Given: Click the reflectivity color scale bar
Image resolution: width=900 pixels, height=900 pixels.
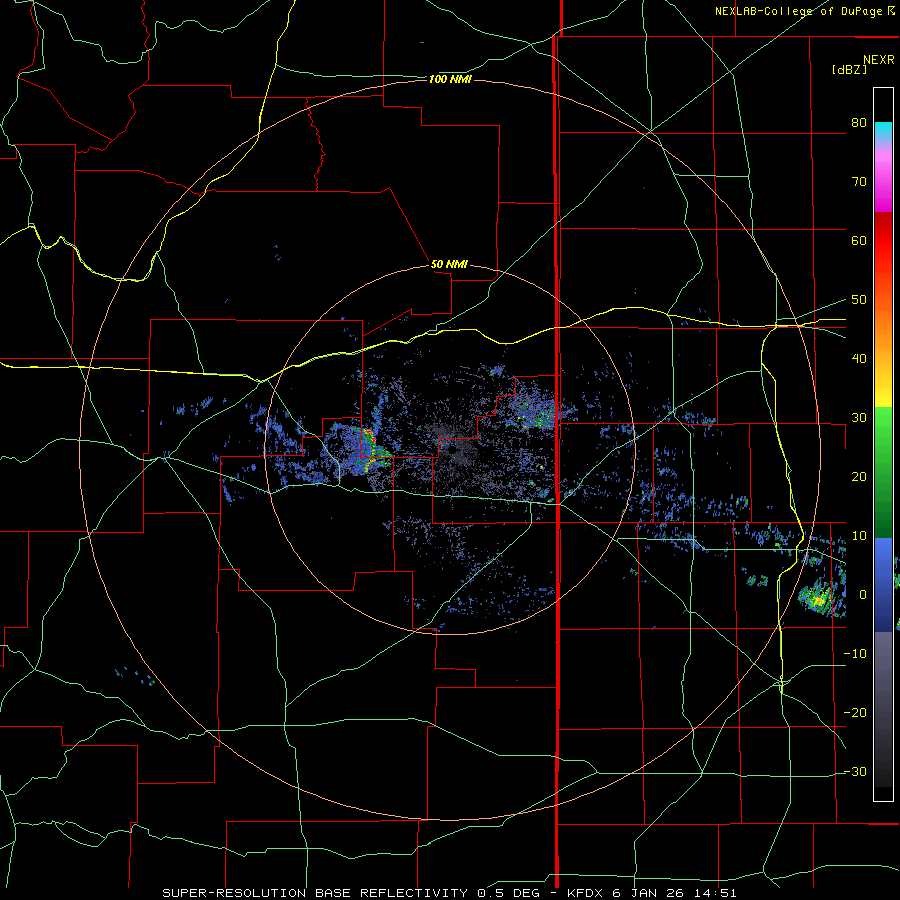Looking at the screenshot, I should coord(883,444).
